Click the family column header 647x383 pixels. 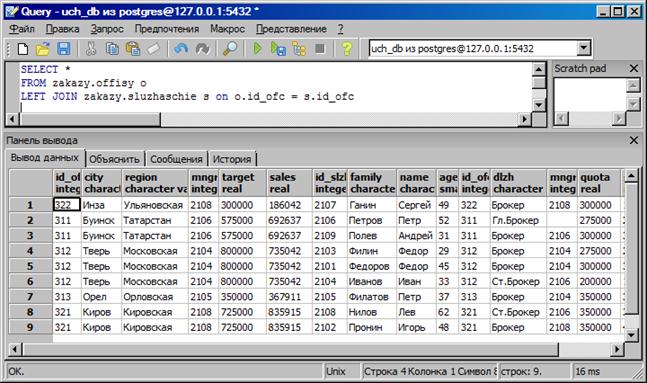(x=372, y=183)
